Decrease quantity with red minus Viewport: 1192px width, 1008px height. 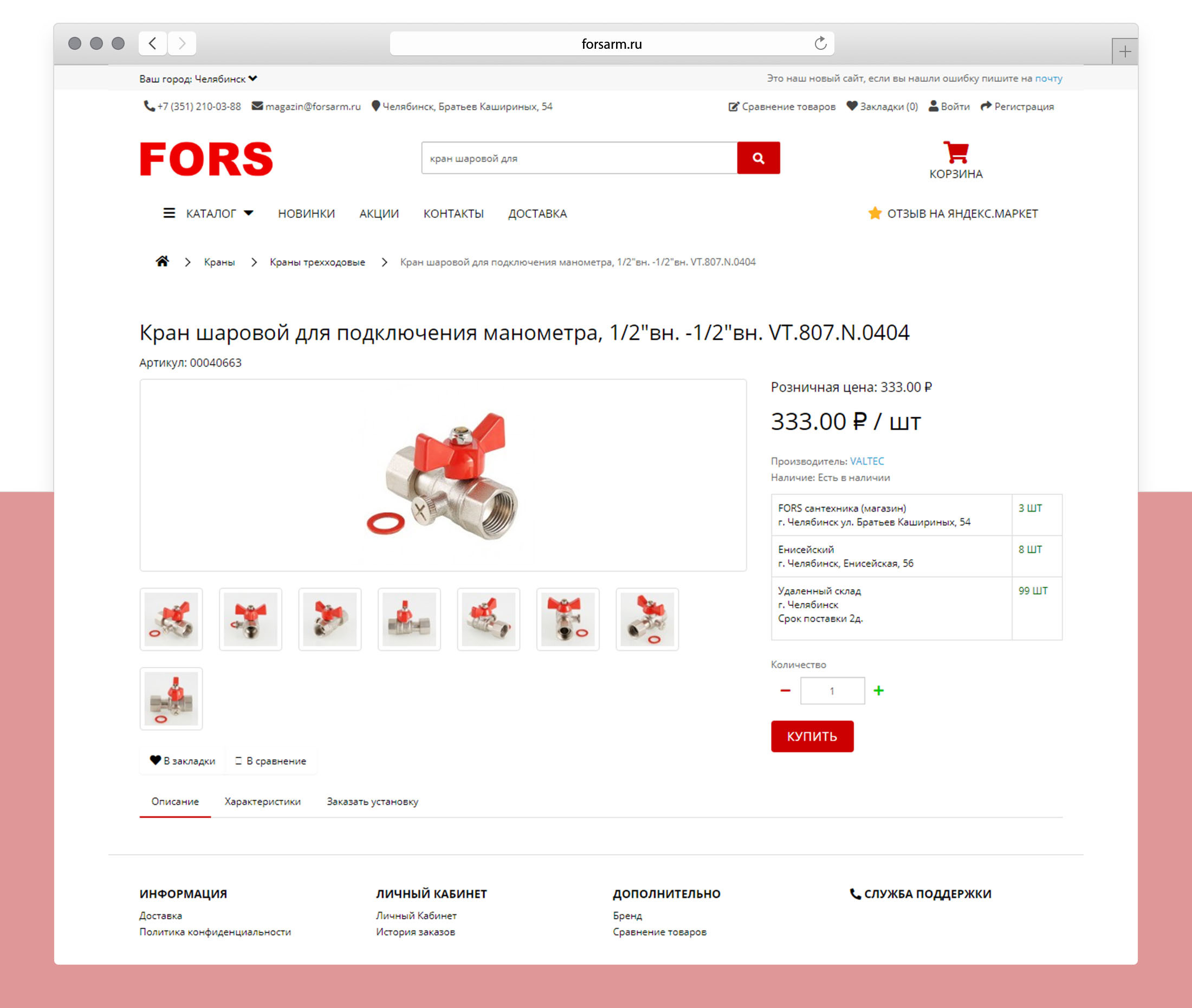(785, 690)
